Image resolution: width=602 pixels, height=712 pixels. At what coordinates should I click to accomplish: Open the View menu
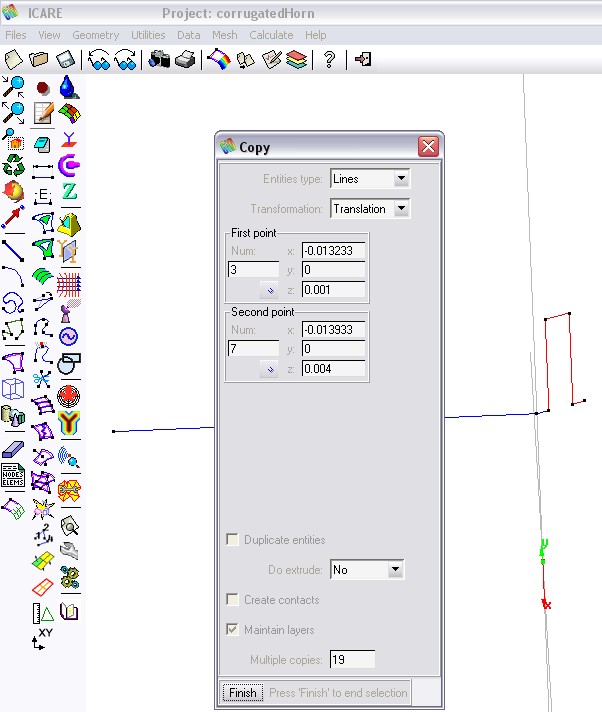tap(49, 35)
